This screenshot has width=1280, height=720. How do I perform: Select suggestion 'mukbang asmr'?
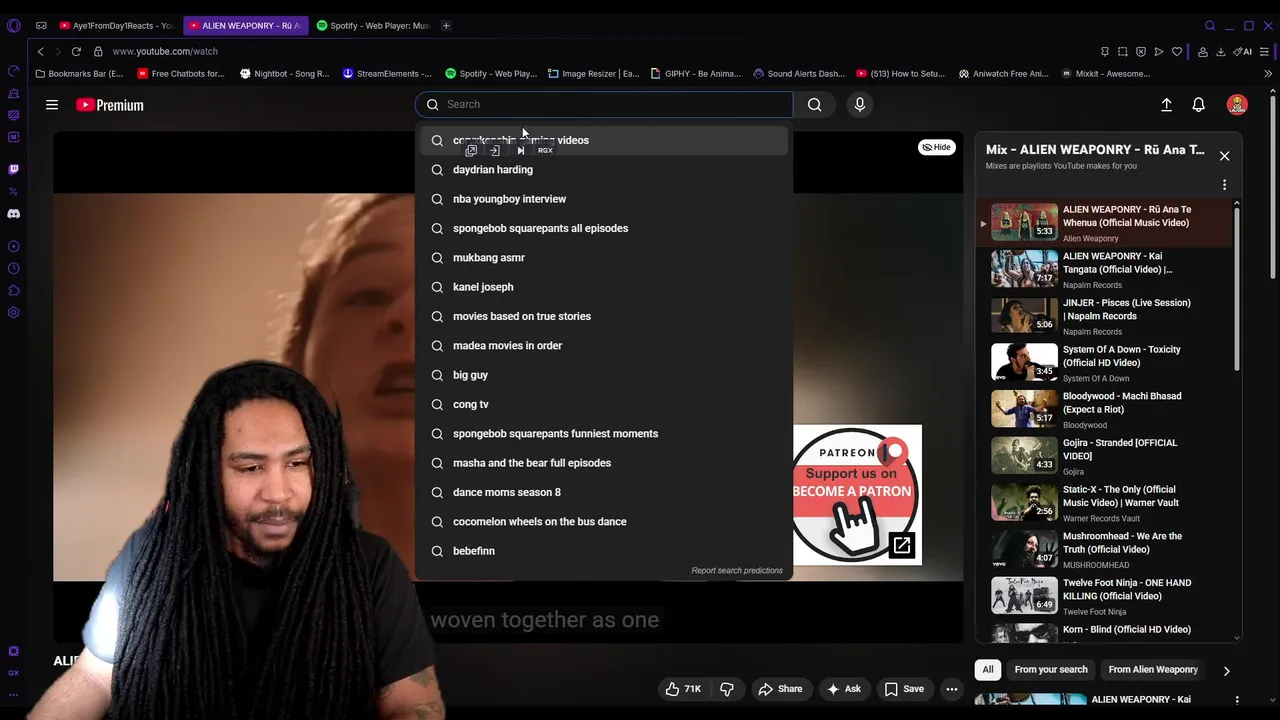604,258
